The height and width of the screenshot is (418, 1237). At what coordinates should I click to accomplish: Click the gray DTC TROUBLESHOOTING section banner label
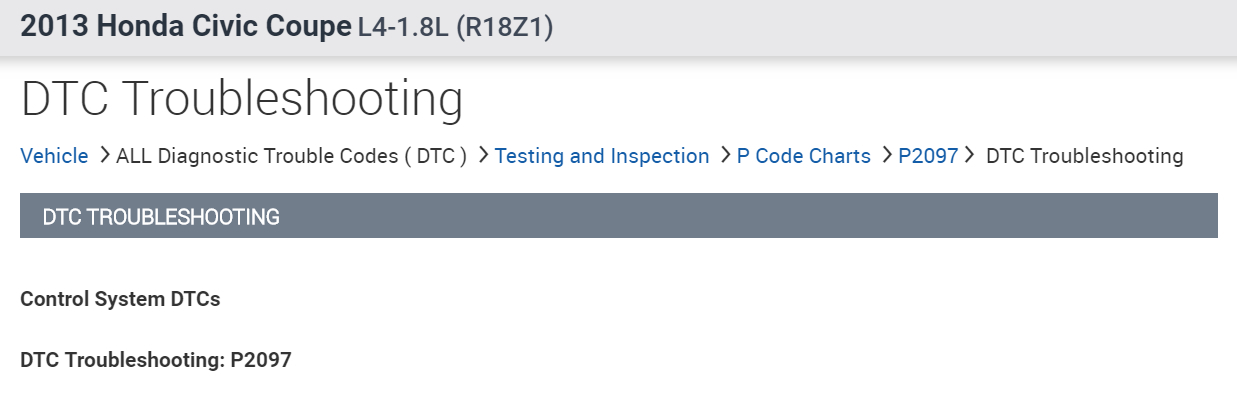[x=161, y=216]
